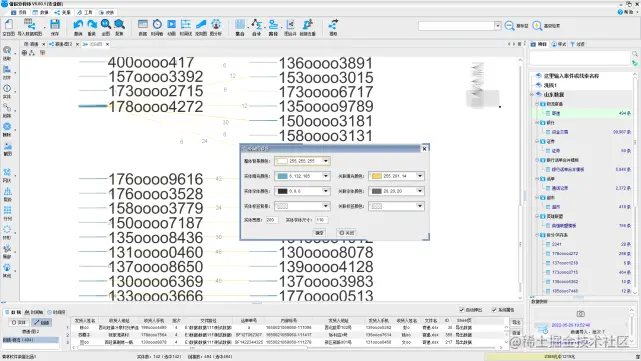The height and width of the screenshot is (361, 641).
Task: Toggle the eye icon on the first tree row
Action: 539,76
